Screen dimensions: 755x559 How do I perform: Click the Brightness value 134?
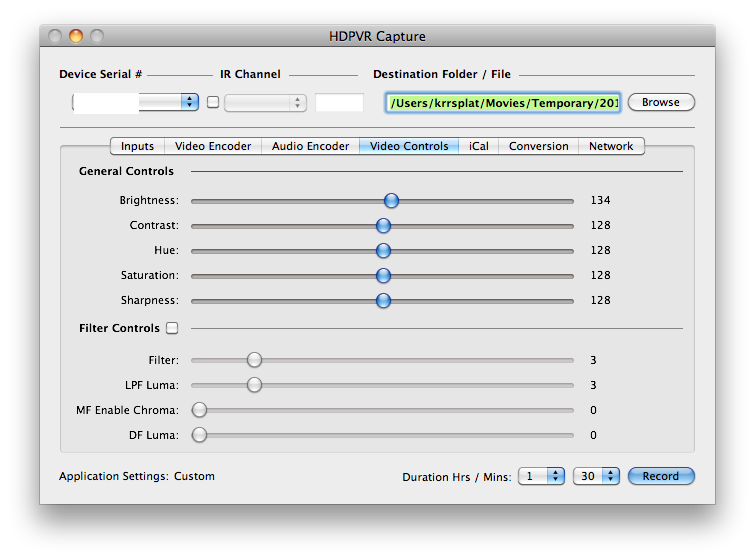coord(600,200)
